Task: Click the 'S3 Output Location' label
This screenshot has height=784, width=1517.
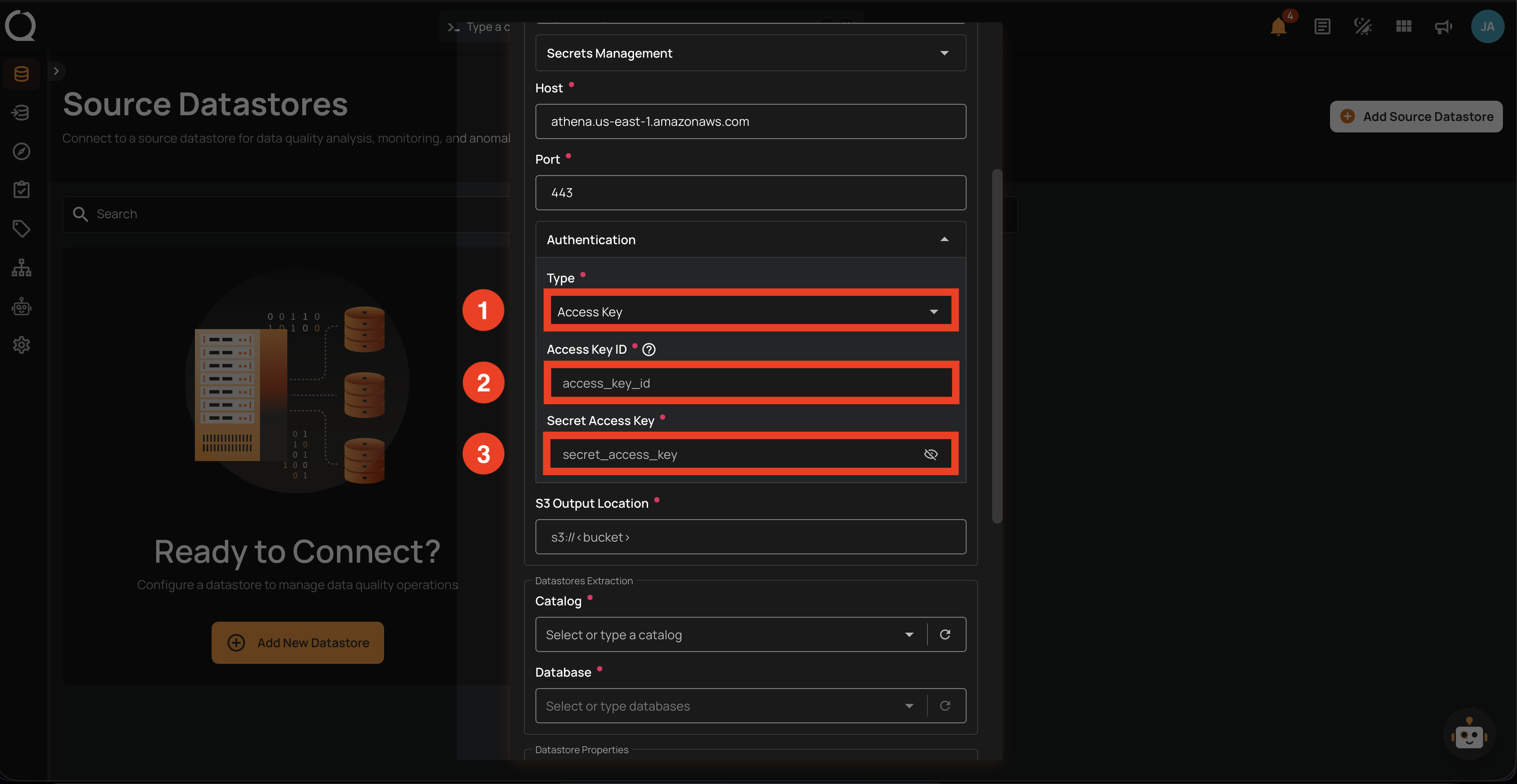Action: 591,504
